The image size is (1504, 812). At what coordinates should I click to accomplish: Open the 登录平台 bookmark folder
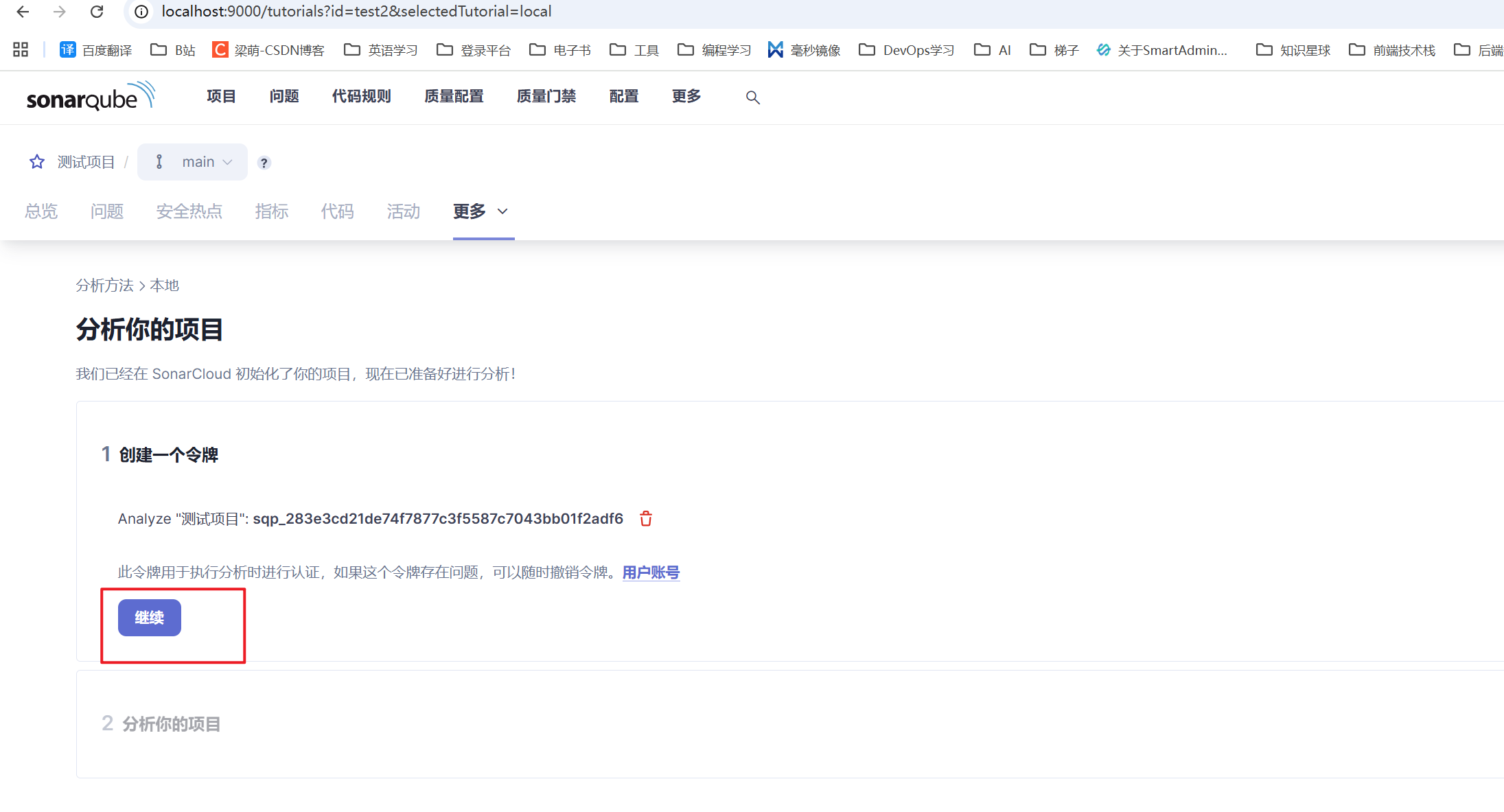474,50
